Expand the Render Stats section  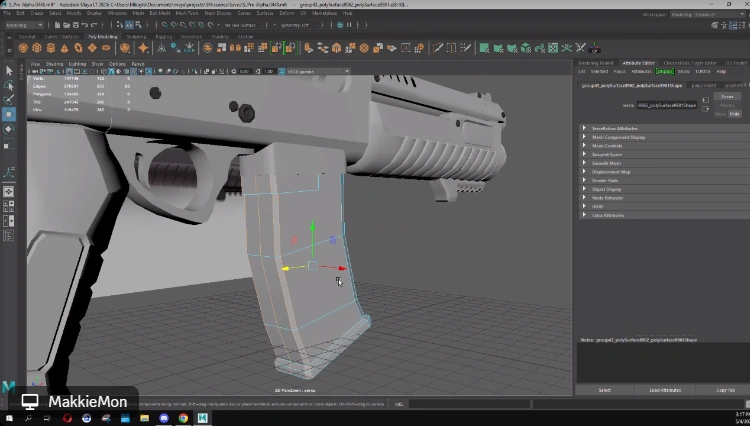605,180
